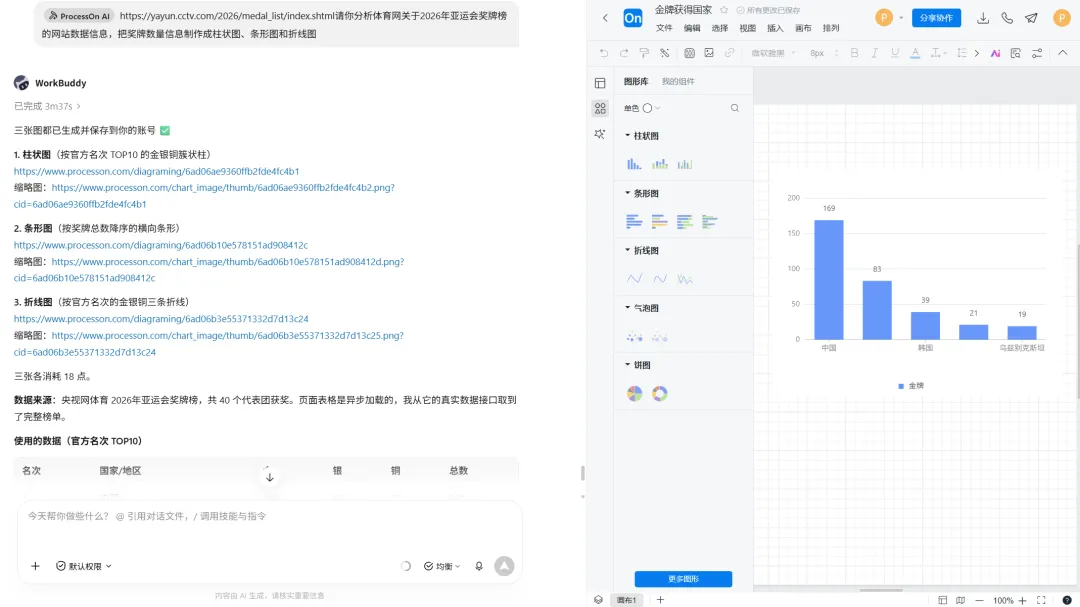Screen dimensions: 1080x607
Task: Click the redo arrow in the toolbar
Action: pyautogui.click(x=623, y=53)
